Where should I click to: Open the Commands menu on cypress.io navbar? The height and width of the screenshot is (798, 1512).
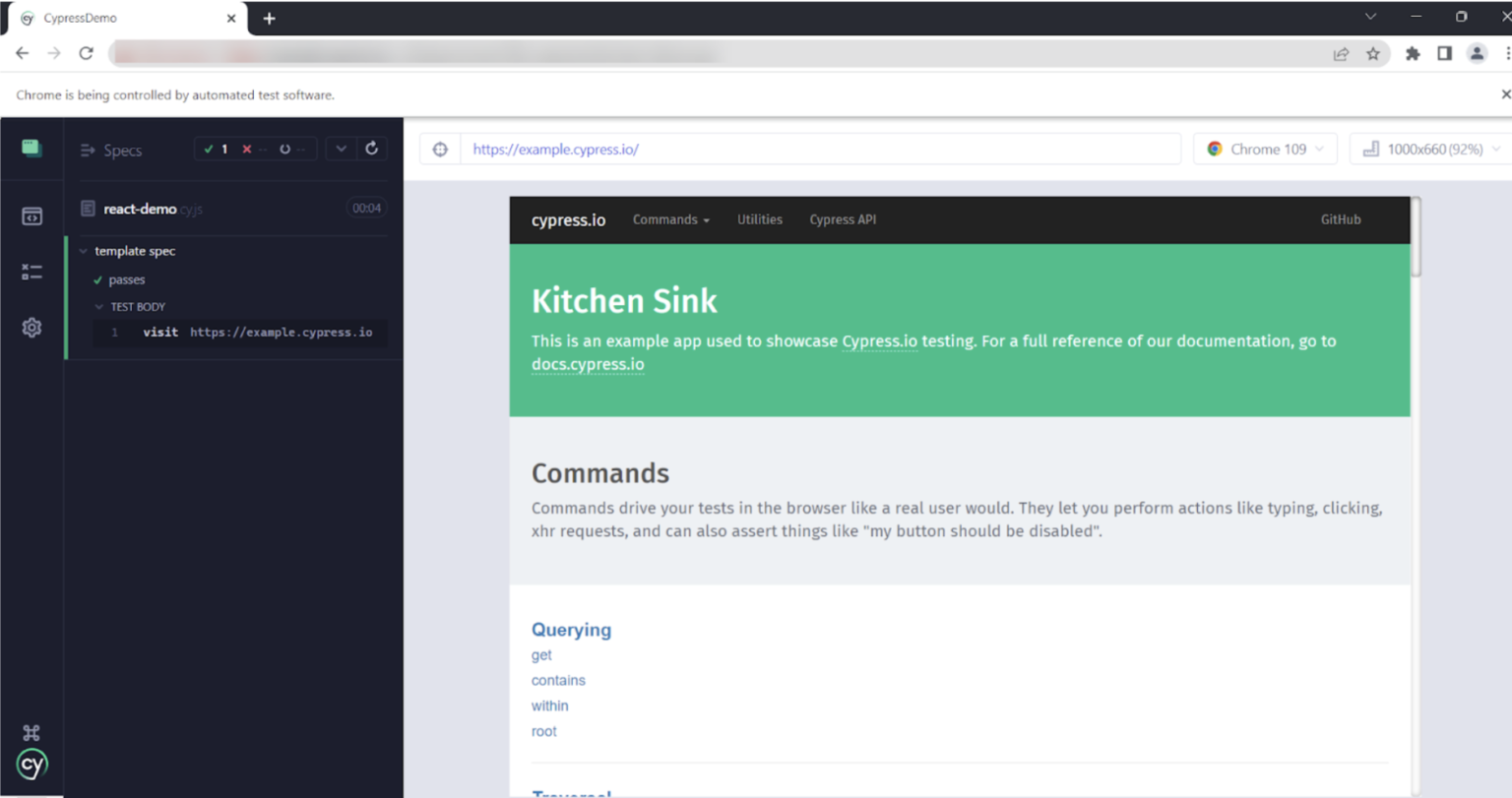(670, 219)
